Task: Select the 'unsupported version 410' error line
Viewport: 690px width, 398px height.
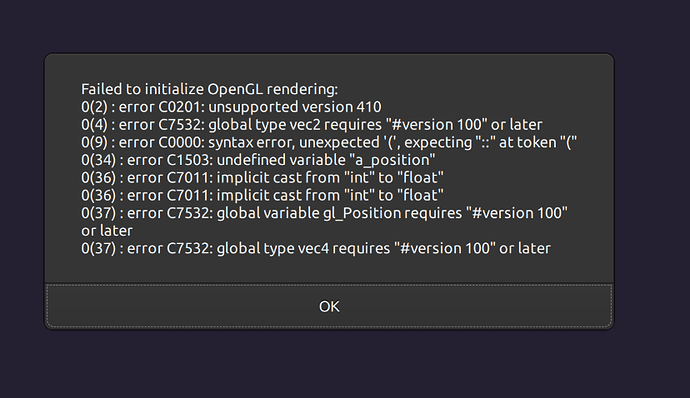Action: [231, 107]
